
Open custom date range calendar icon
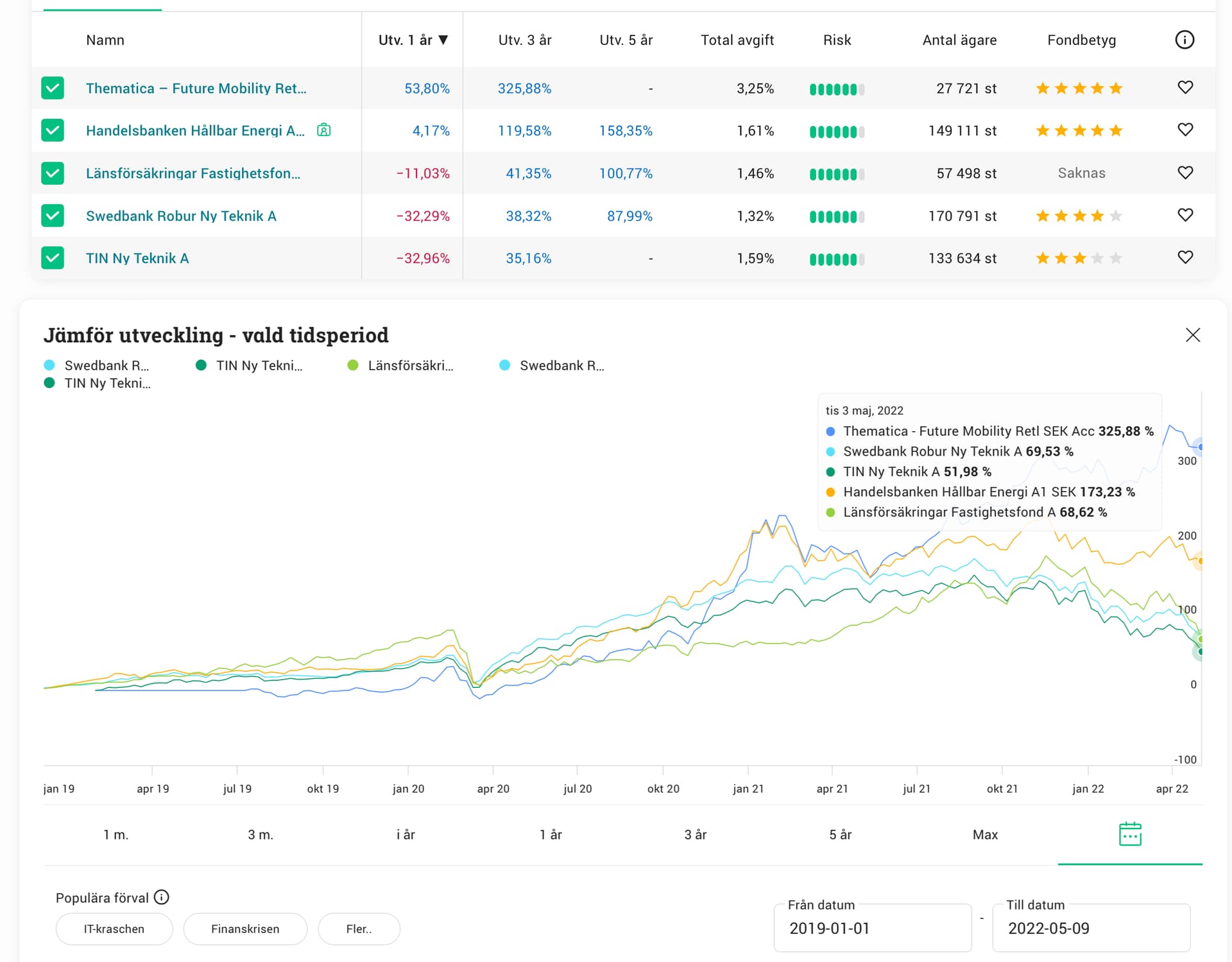click(x=1130, y=834)
